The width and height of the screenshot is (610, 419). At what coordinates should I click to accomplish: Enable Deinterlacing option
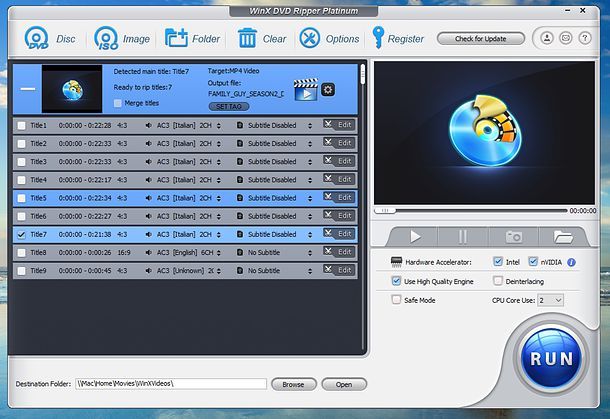coord(498,281)
